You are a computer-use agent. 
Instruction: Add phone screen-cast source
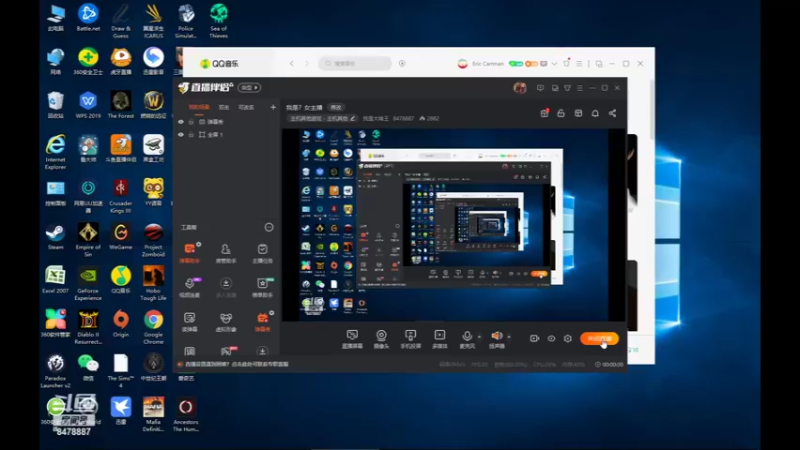click(x=410, y=339)
